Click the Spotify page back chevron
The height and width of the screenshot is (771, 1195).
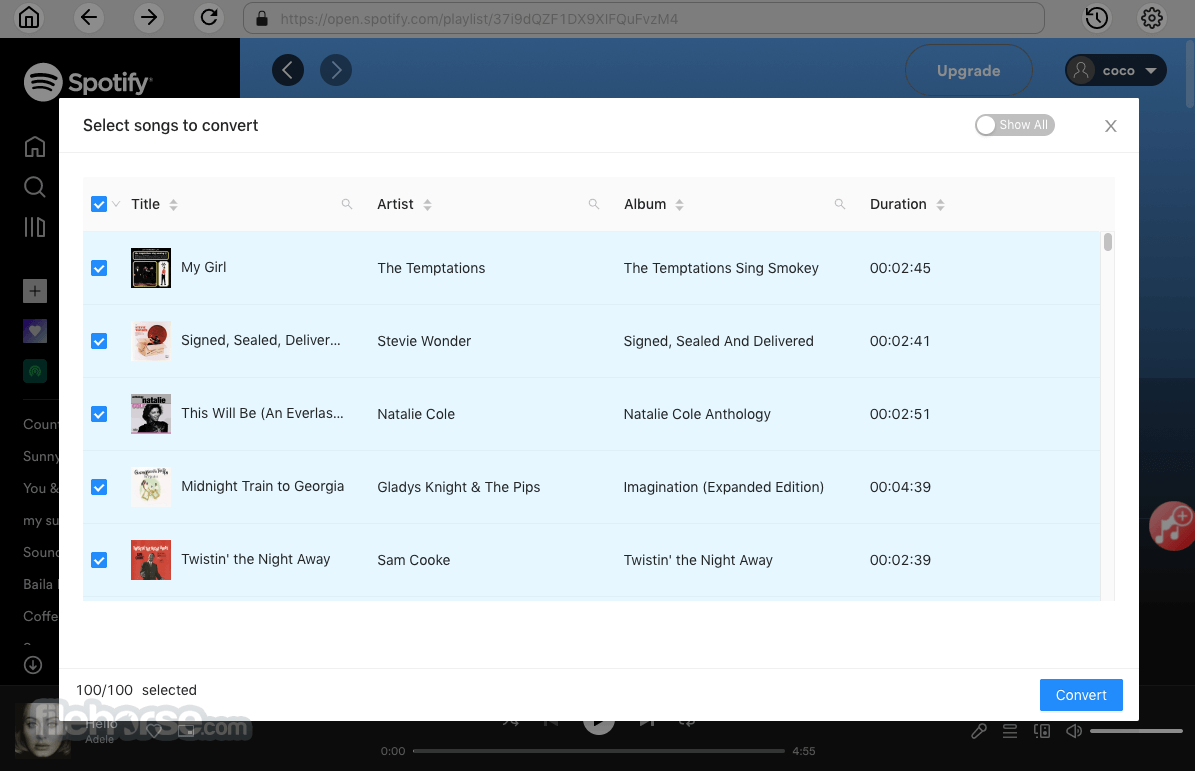click(x=288, y=70)
